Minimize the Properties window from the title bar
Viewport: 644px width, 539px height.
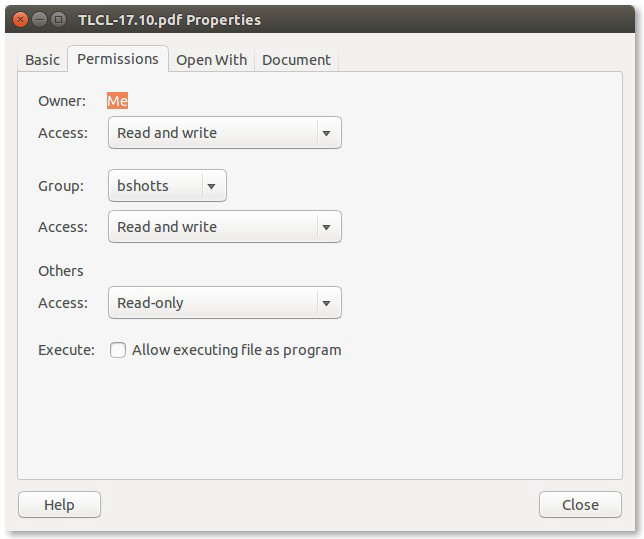39,19
